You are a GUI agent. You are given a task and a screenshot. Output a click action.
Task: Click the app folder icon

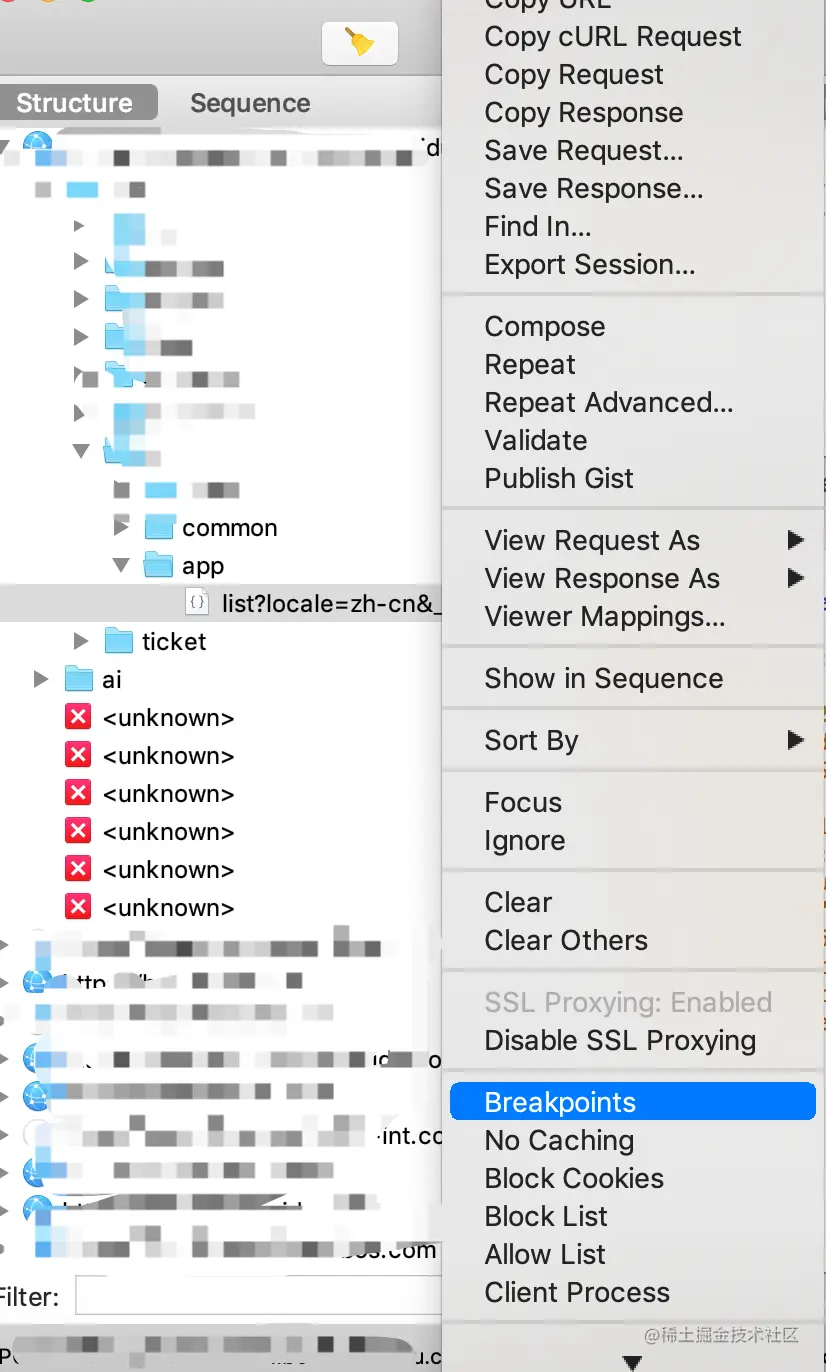point(160,566)
